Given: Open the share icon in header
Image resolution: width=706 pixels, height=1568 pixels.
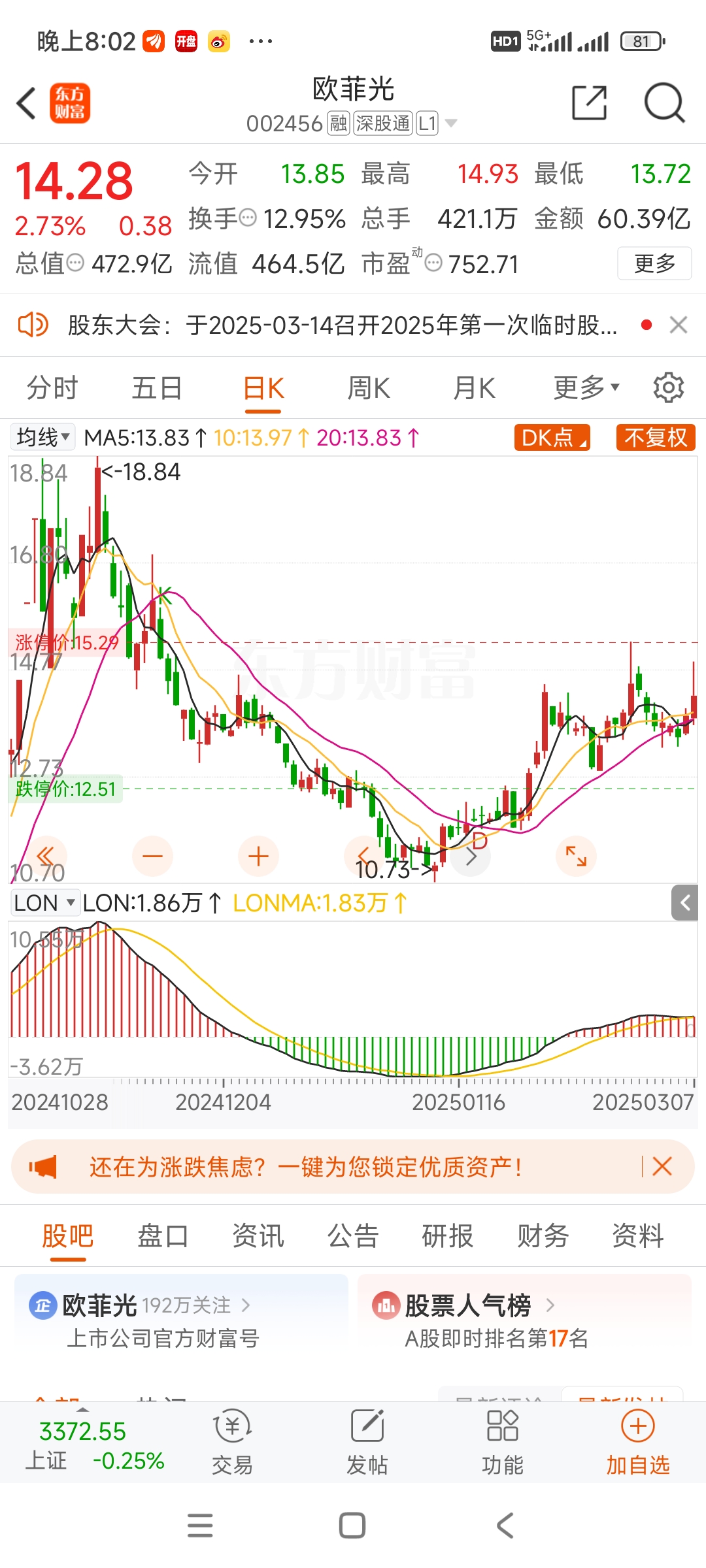Looking at the screenshot, I should coord(589,103).
